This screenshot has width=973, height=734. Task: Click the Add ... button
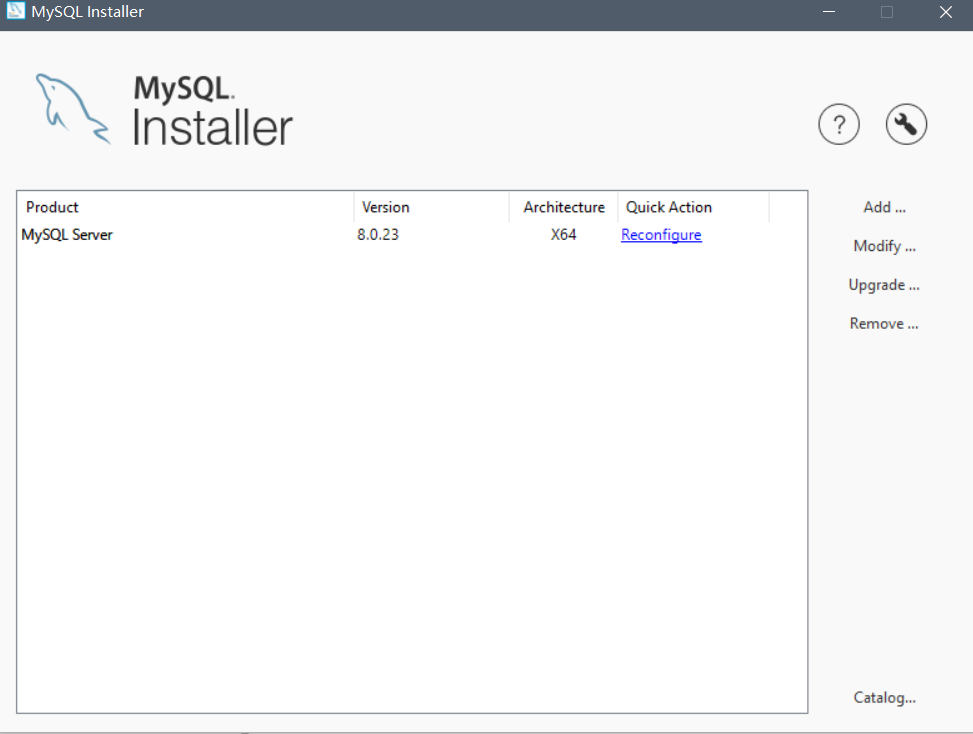pos(884,207)
